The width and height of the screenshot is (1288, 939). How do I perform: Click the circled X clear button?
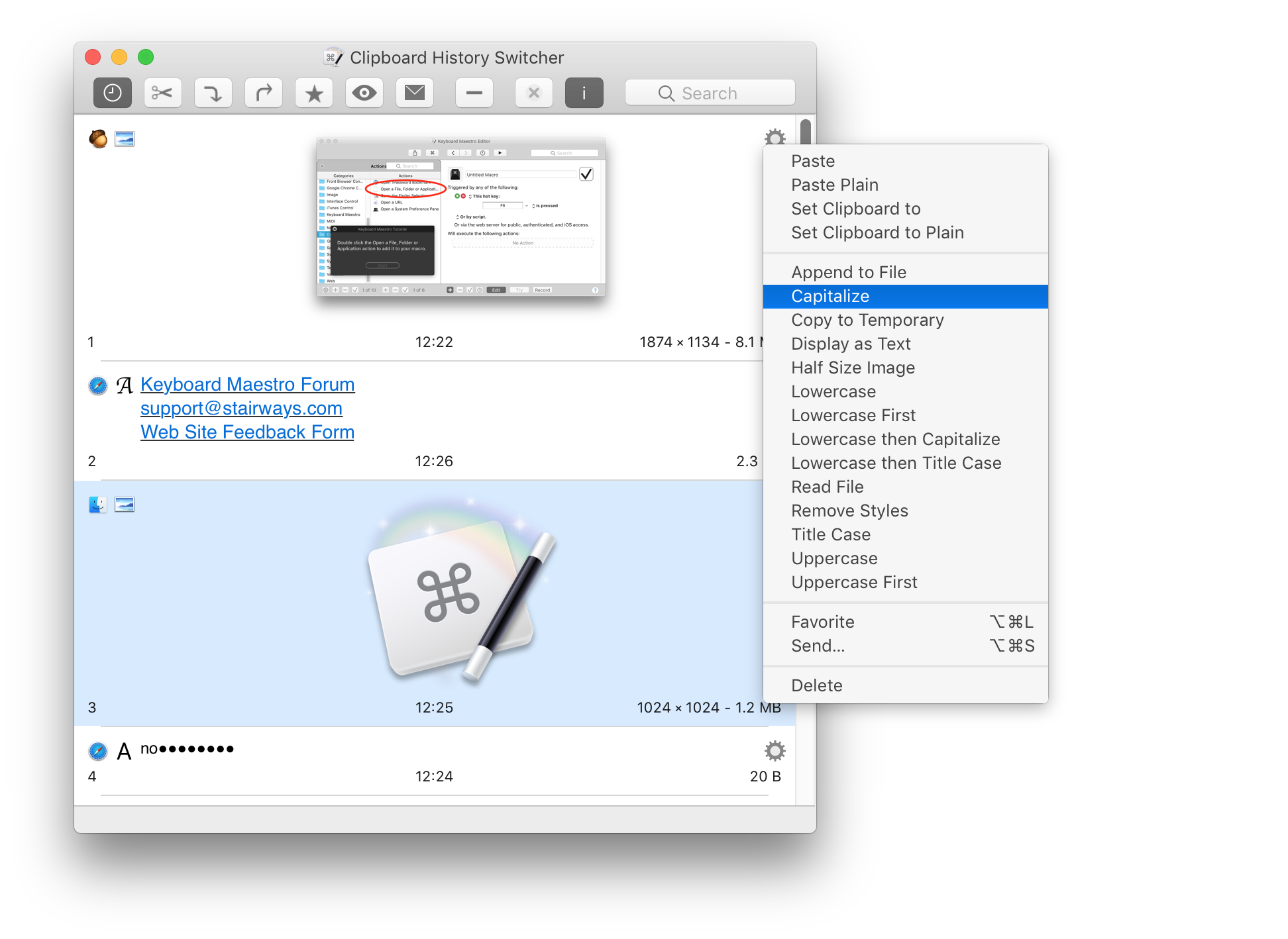pos(534,93)
